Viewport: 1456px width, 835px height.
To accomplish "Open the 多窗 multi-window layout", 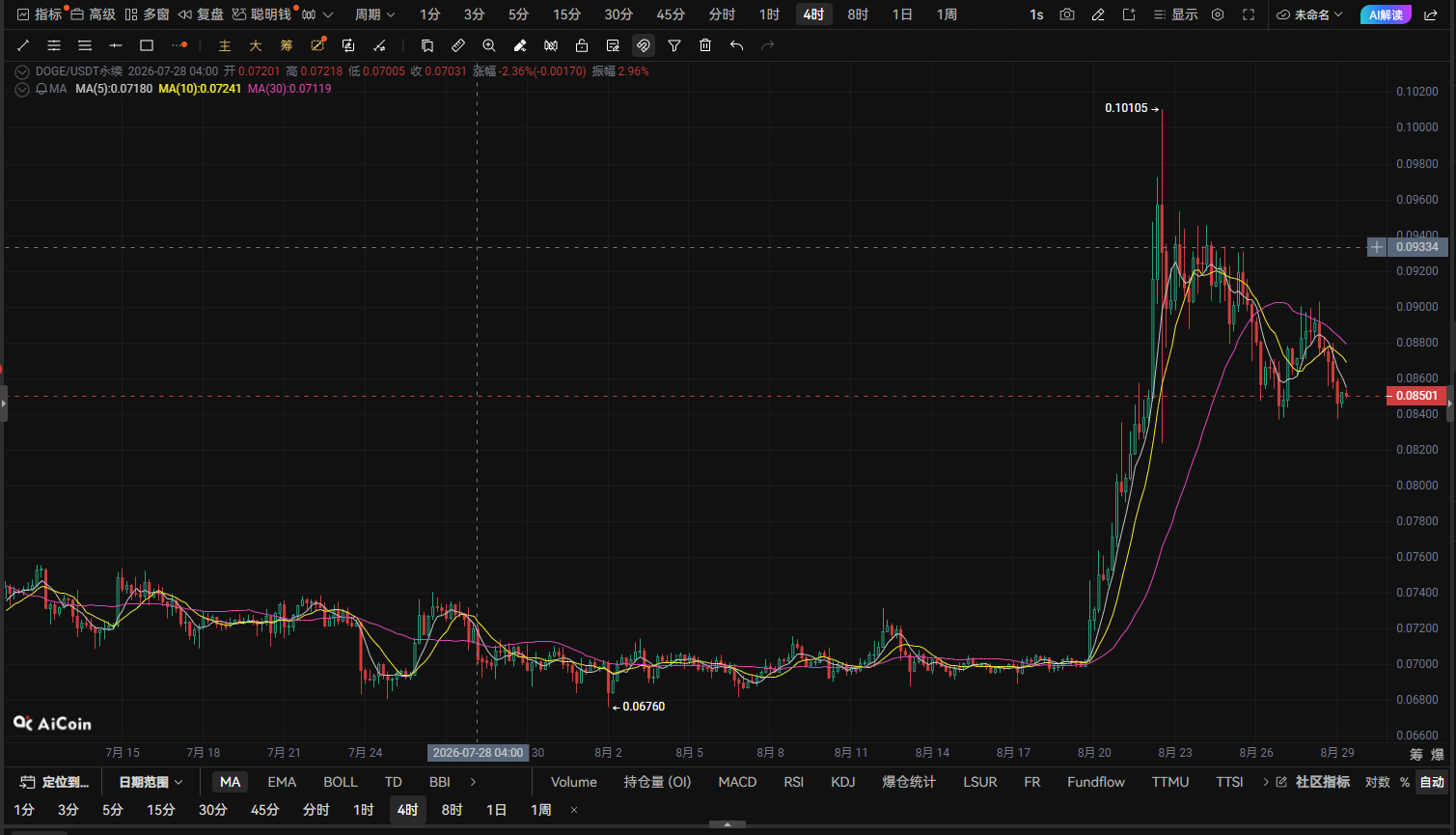I will pos(147,14).
